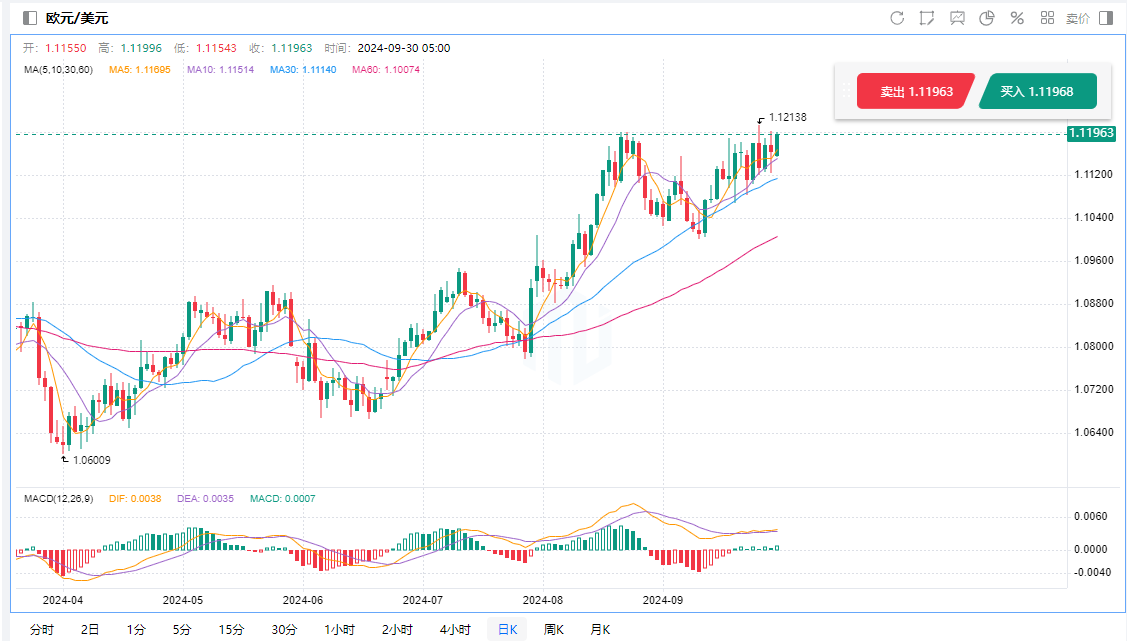Switch to the 月K monthly chart tab

[600, 629]
